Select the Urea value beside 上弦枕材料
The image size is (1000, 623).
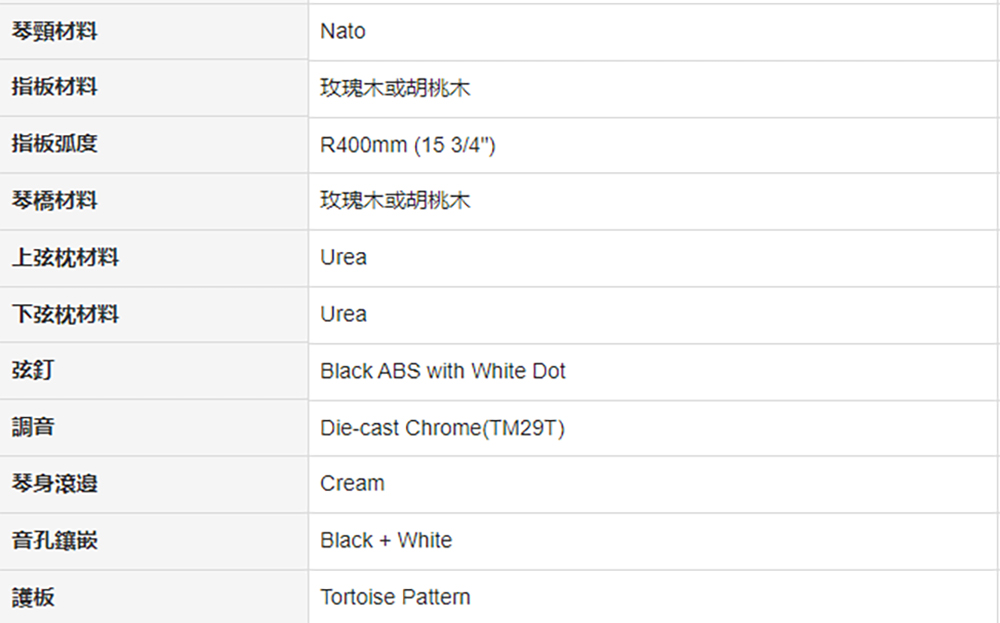tap(343, 258)
